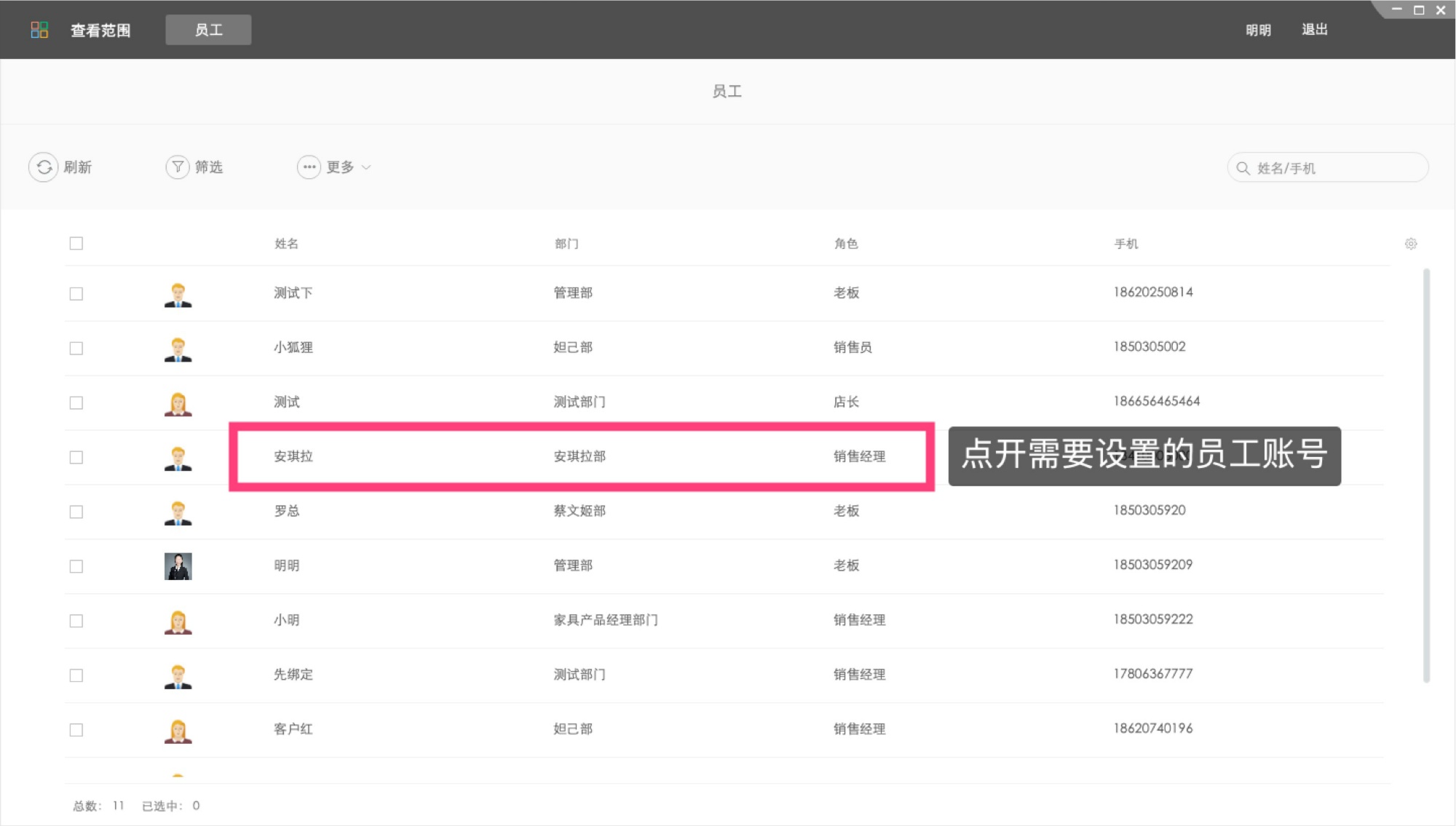Viewport: 1456px width, 826px height.
Task: Click the 明明 user name link
Action: coord(1257,30)
